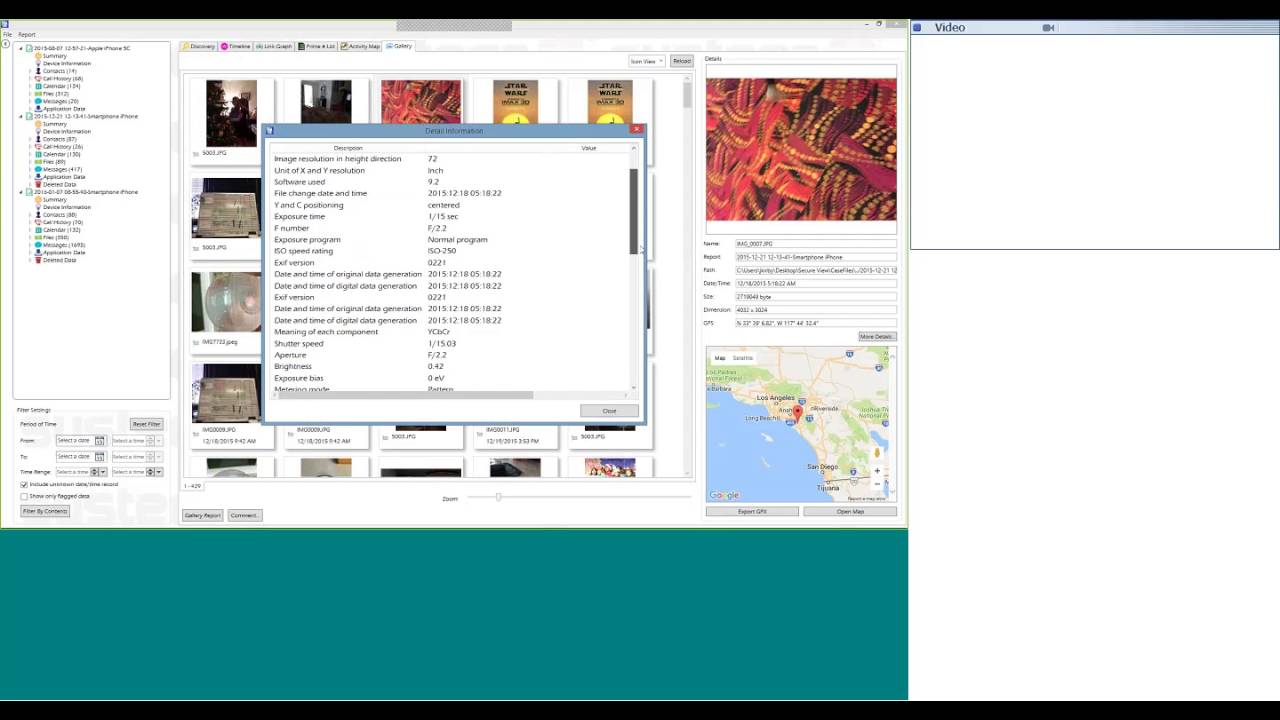Click the Deleted Data trash icon under 2016-01-07 report
This screenshot has height=720, width=1280.
click(x=38, y=260)
